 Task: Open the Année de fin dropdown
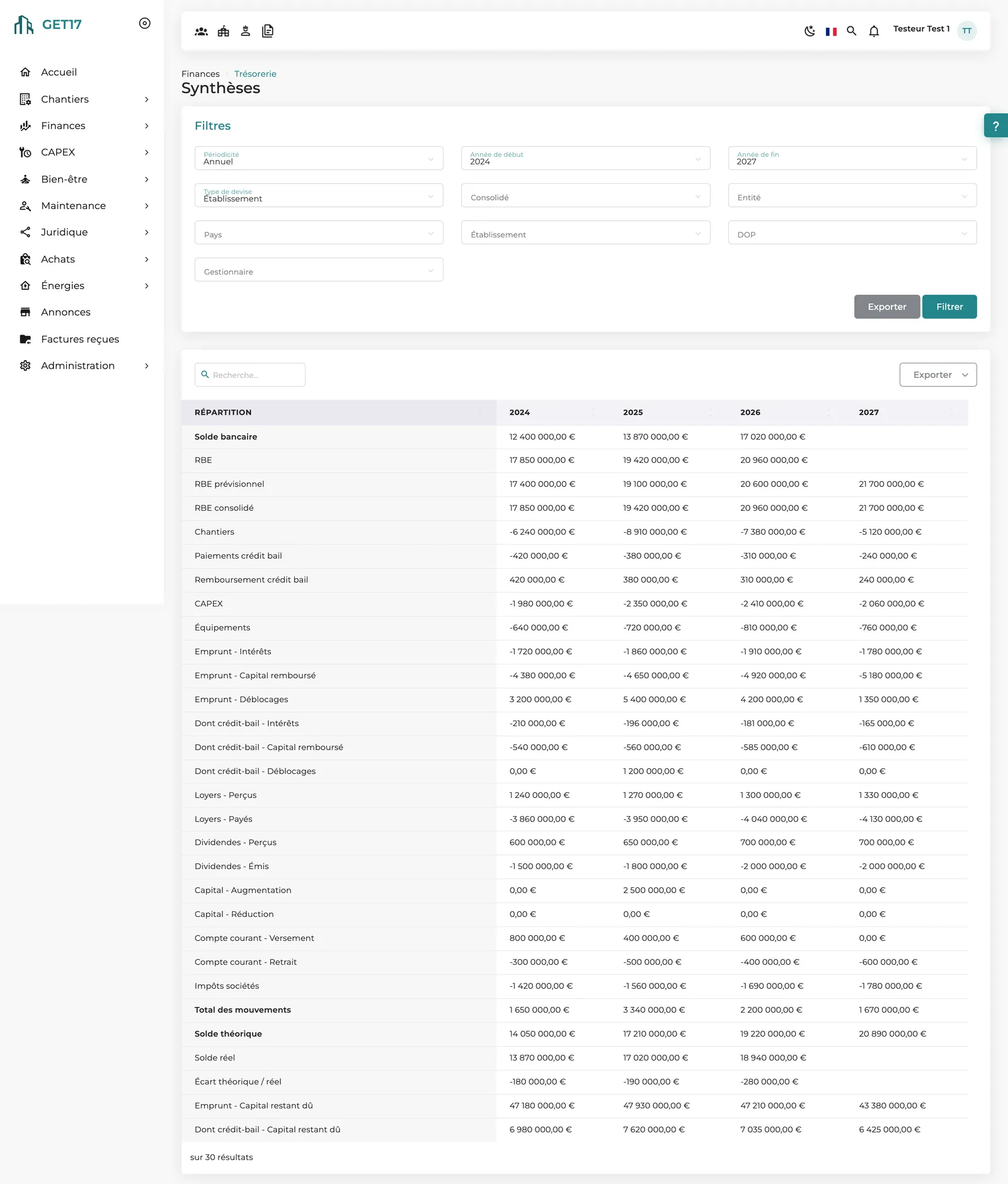(x=852, y=158)
